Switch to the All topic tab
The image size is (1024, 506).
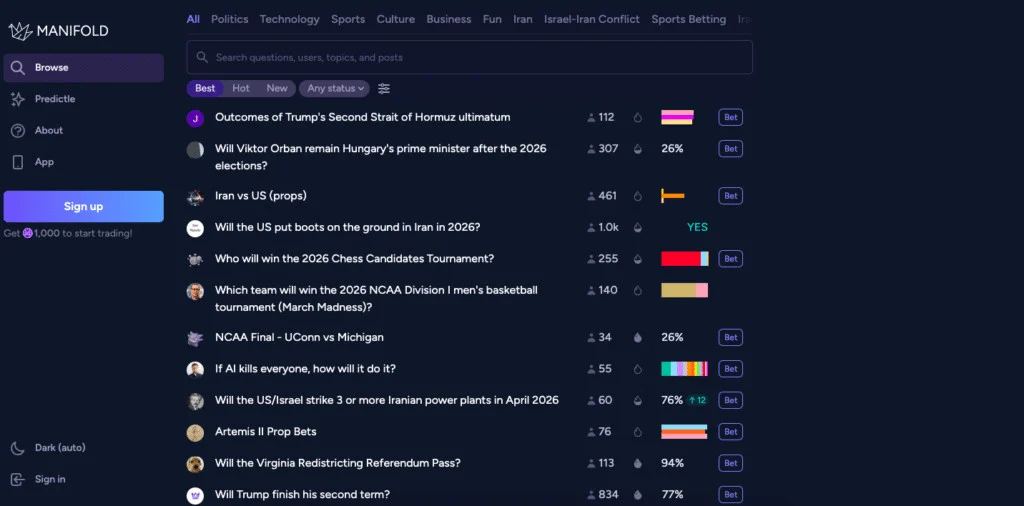(193, 20)
